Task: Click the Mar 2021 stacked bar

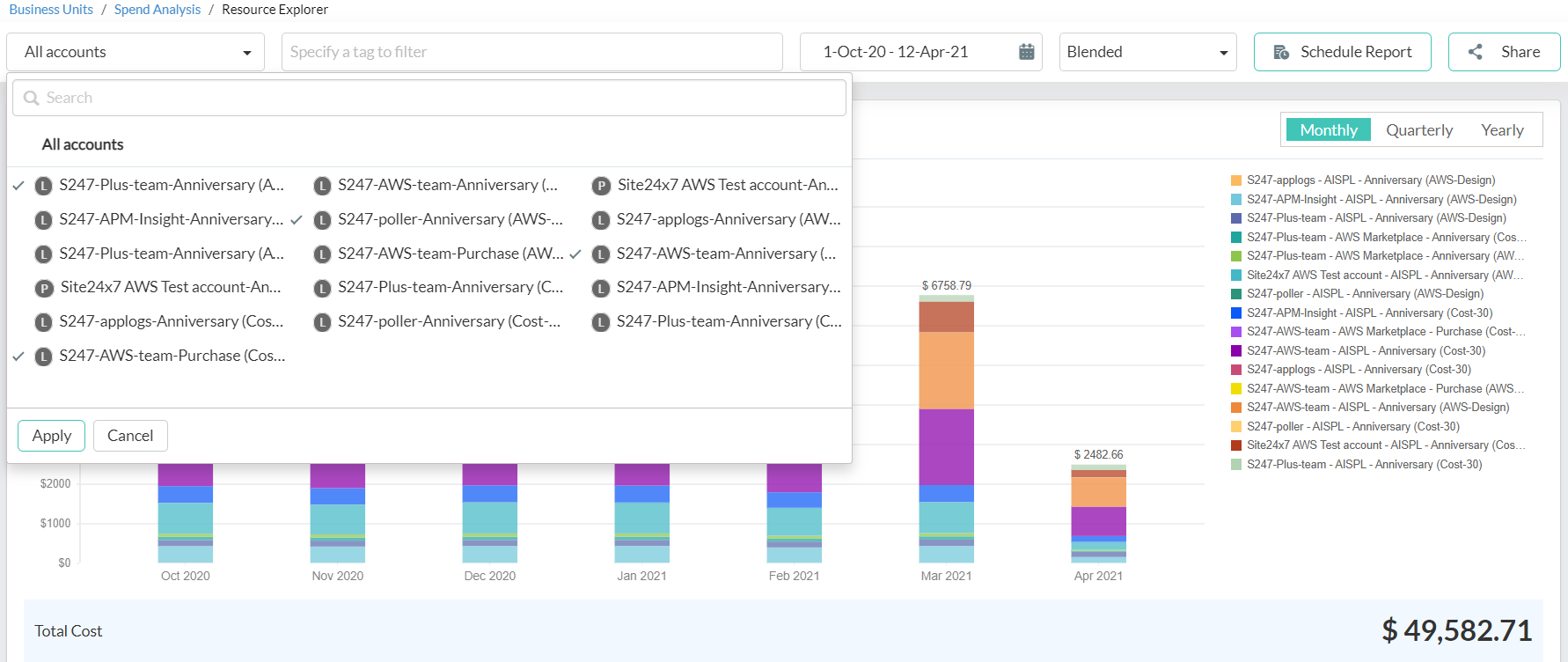Action: click(x=946, y=429)
